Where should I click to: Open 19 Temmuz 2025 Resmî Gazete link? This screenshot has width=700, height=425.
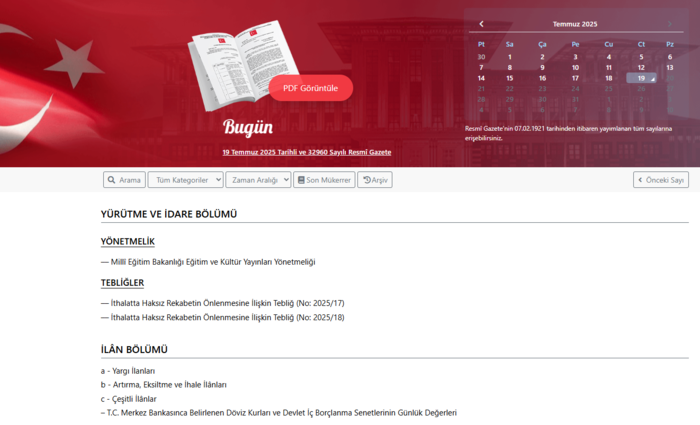tap(307, 152)
